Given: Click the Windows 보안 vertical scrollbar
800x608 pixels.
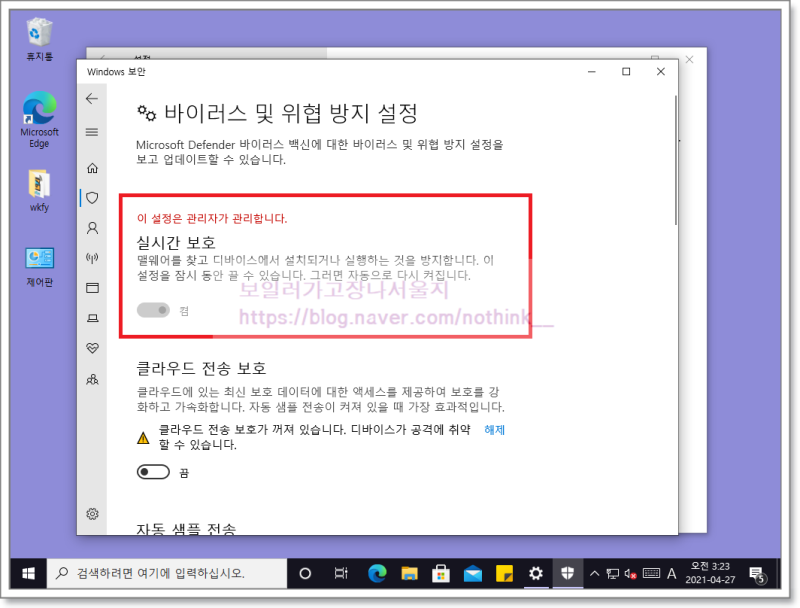Looking at the screenshot, I should (x=676, y=160).
